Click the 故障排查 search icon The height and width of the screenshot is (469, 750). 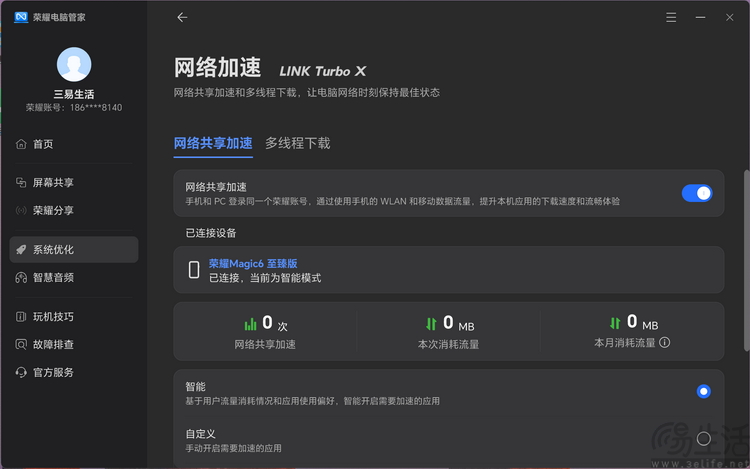[x=21, y=344]
